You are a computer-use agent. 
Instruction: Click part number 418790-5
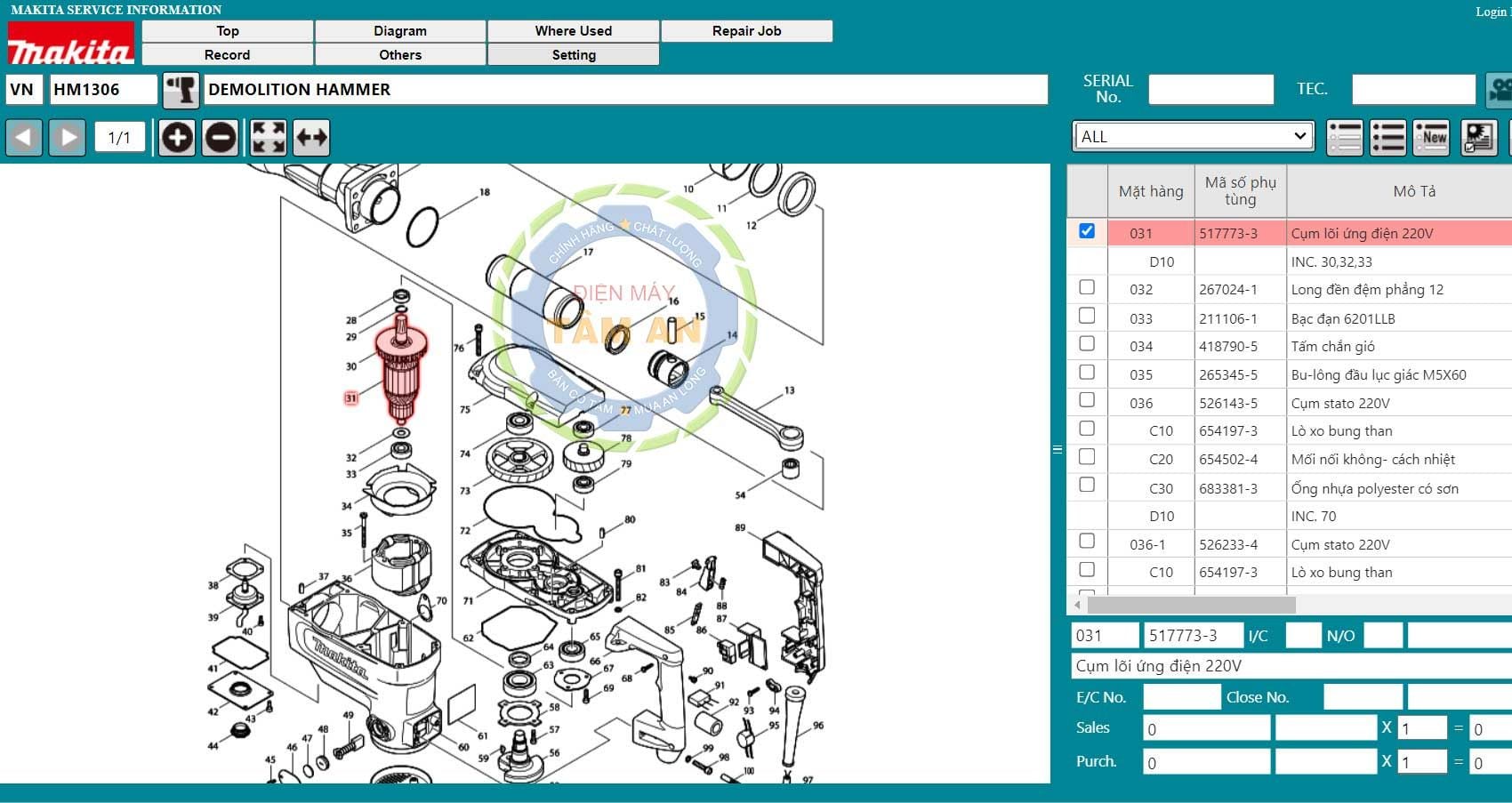[1228, 347]
